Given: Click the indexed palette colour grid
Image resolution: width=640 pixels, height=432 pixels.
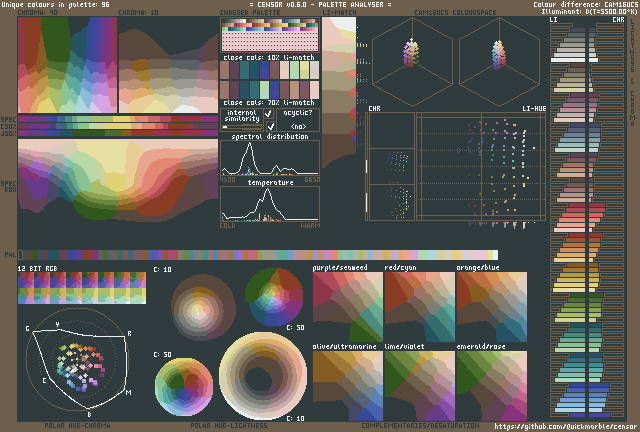Looking at the screenshot, I should 270,37.
